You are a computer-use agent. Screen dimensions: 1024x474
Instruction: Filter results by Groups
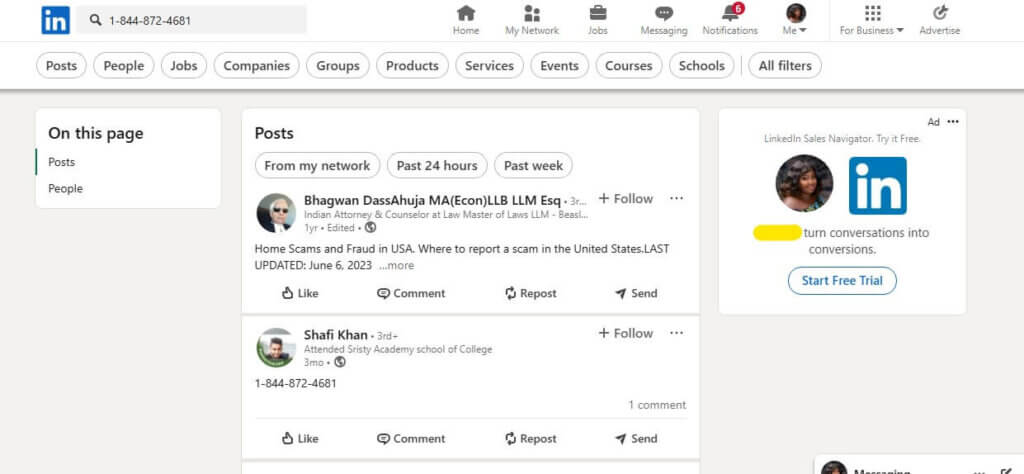(x=338, y=65)
